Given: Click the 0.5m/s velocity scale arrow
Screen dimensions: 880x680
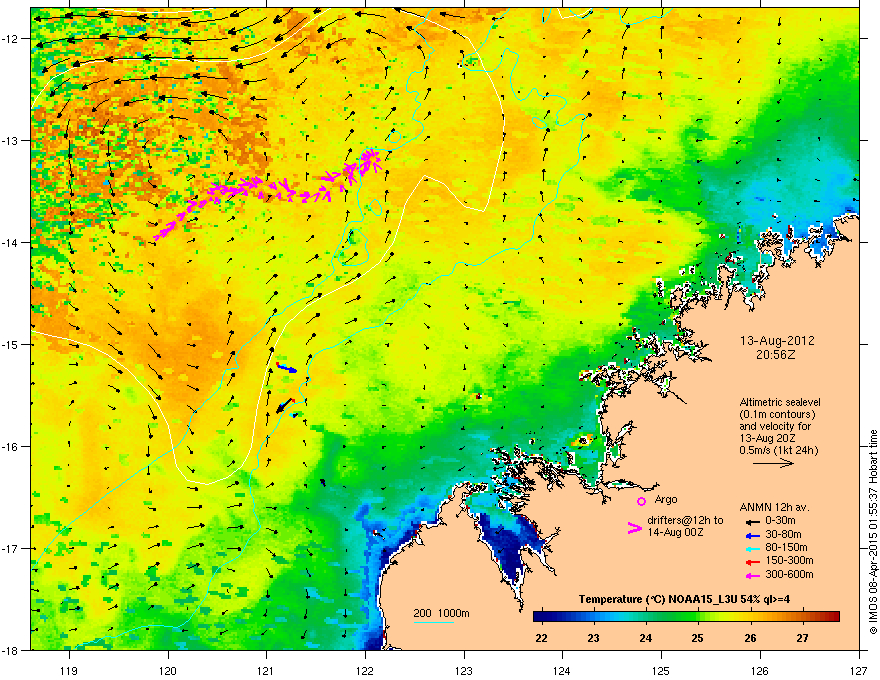Looking at the screenshot, I should pos(773,463).
